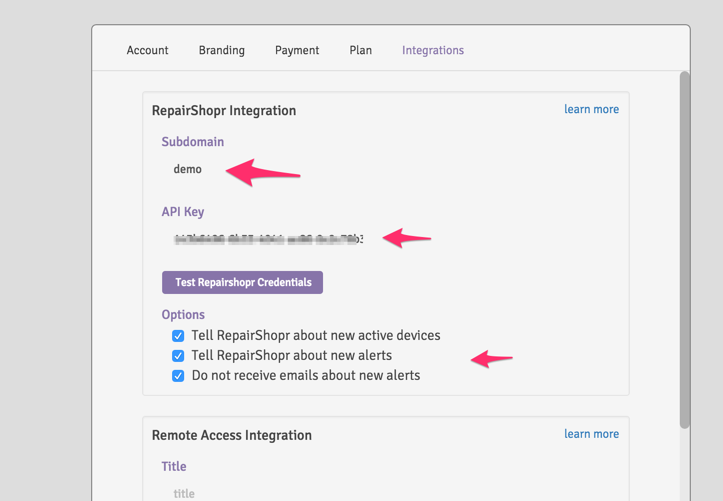Click Test Repairshopr Credentials button
The height and width of the screenshot is (501, 723).
click(242, 282)
